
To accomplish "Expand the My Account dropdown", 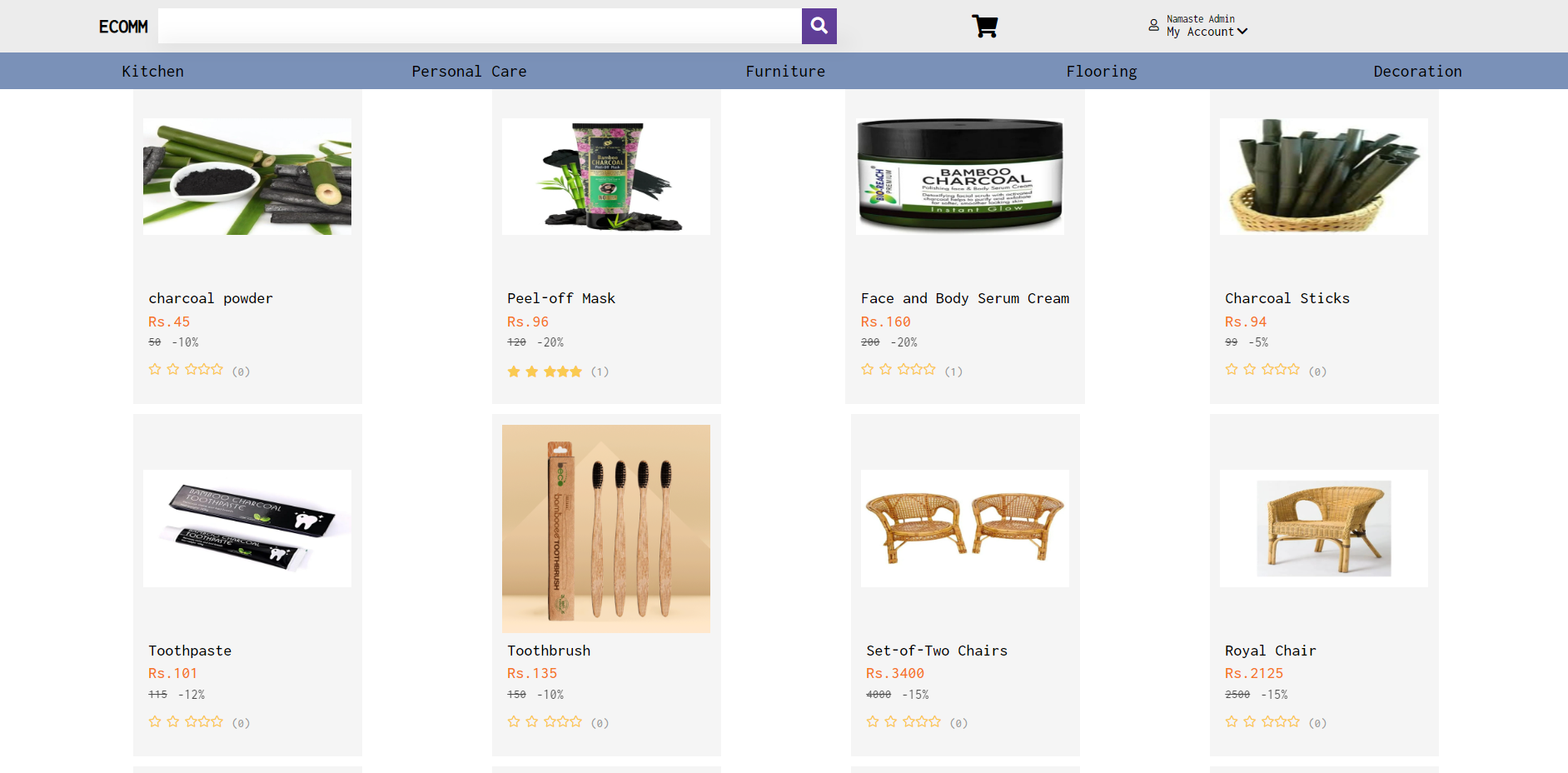I will [x=1207, y=32].
